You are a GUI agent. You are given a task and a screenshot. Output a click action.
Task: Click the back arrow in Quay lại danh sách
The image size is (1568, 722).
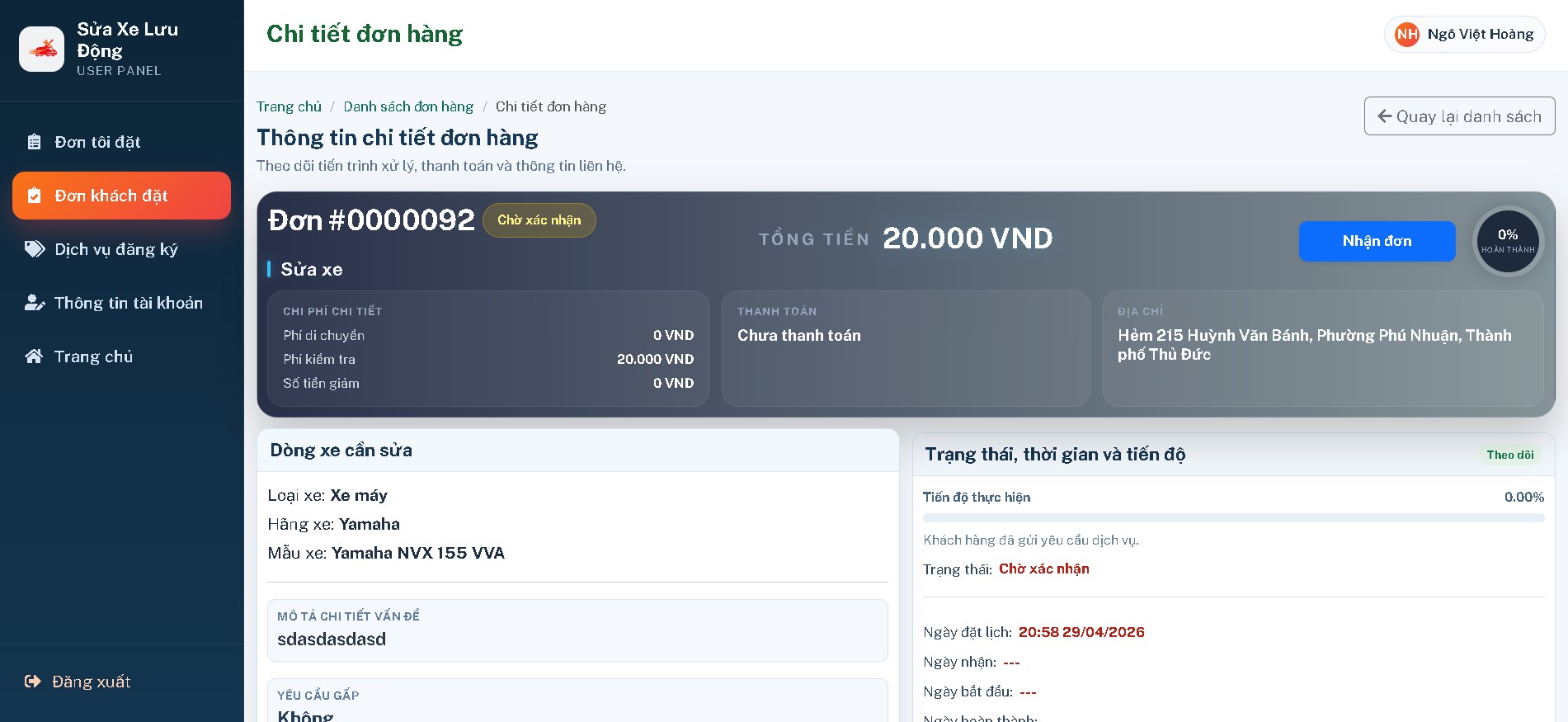[1385, 116]
